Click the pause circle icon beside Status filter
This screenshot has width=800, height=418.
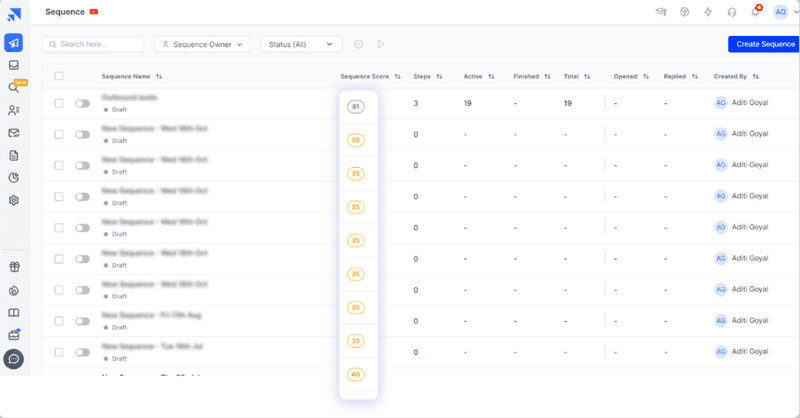pyautogui.click(x=359, y=44)
